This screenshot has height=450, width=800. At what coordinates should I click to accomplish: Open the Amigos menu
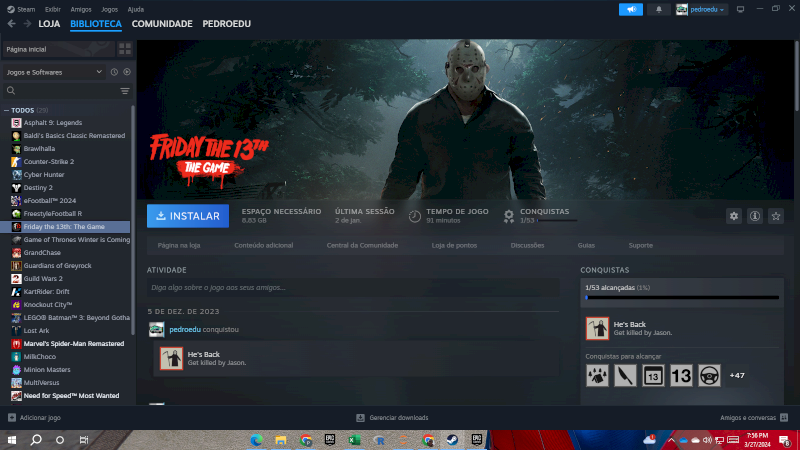[x=81, y=9]
